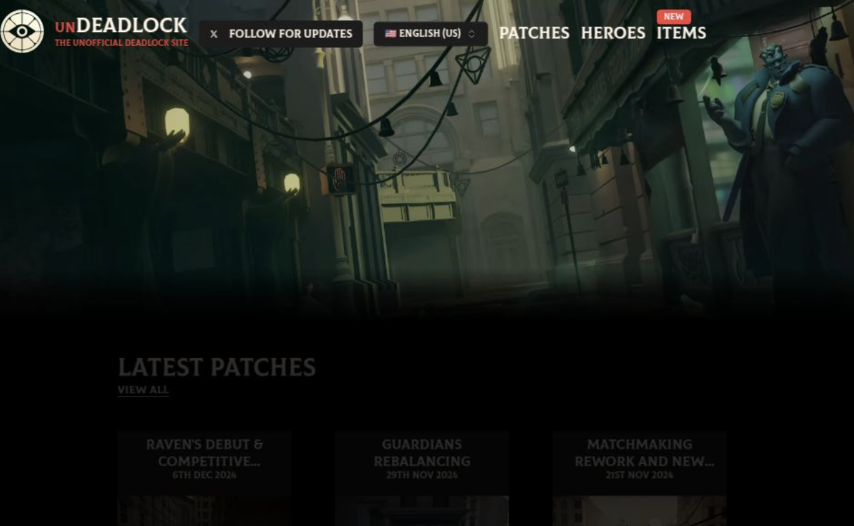Click the Guardians Rebalancing patch thumbnail image

[x=422, y=511]
